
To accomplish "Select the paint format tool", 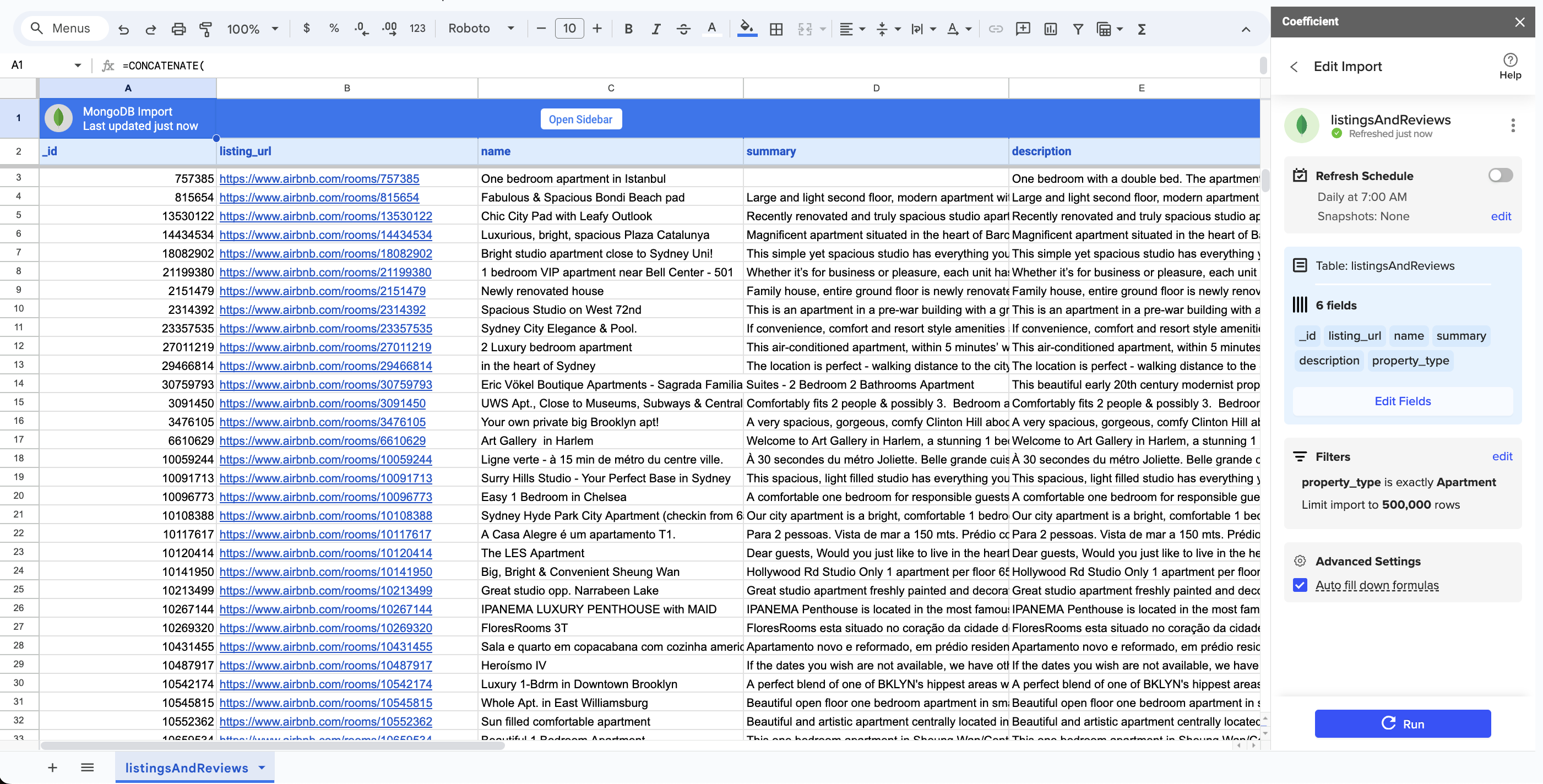I will coord(205,28).
